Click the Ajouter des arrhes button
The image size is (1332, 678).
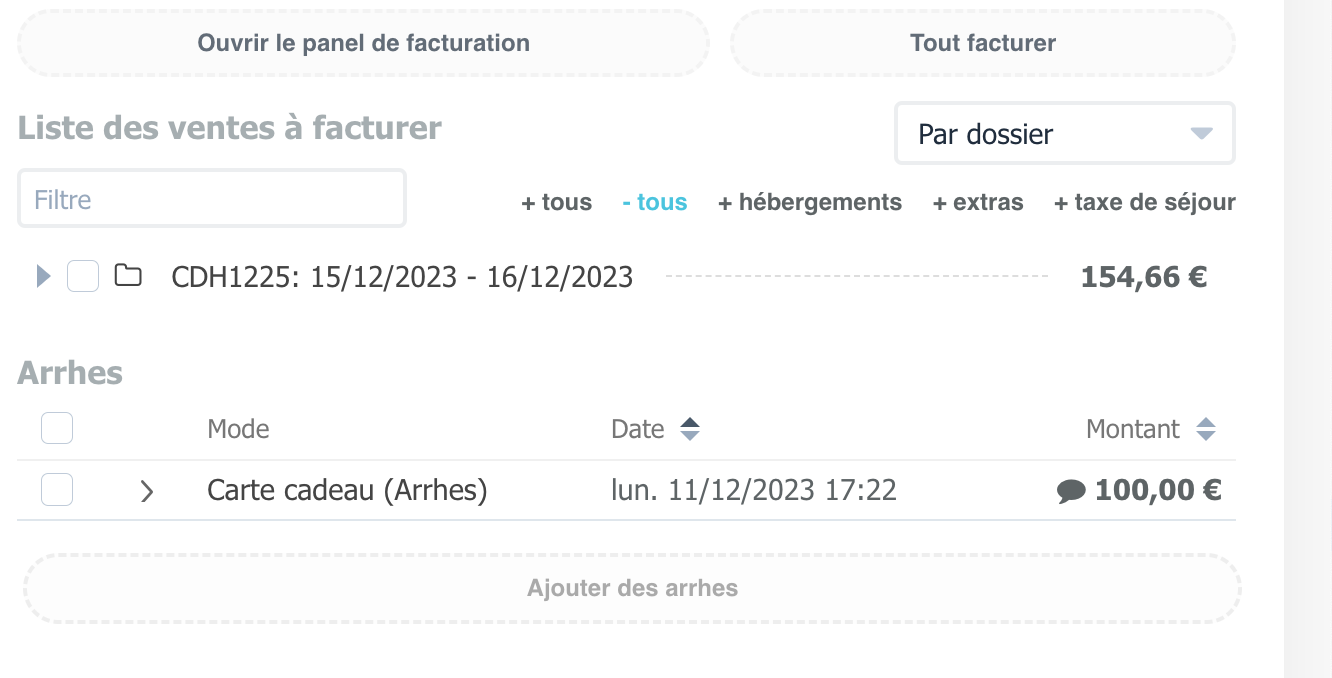tap(633, 588)
